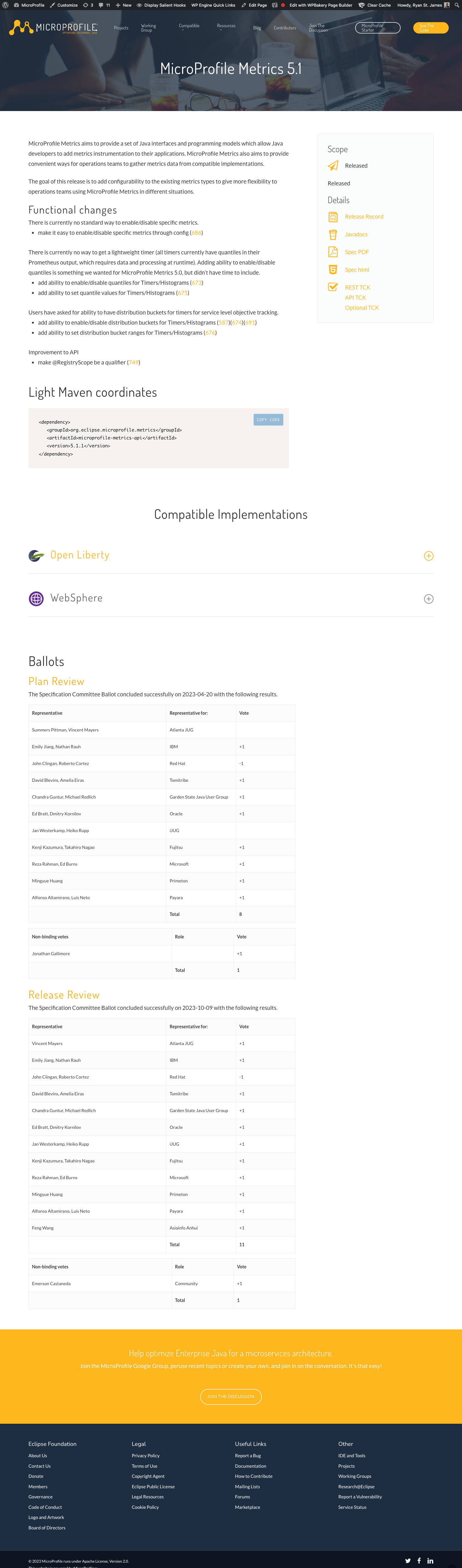Click the HTML5 Spec html icon
Image resolution: width=462 pixels, height=1568 pixels.
pyautogui.click(x=333, y=270)
